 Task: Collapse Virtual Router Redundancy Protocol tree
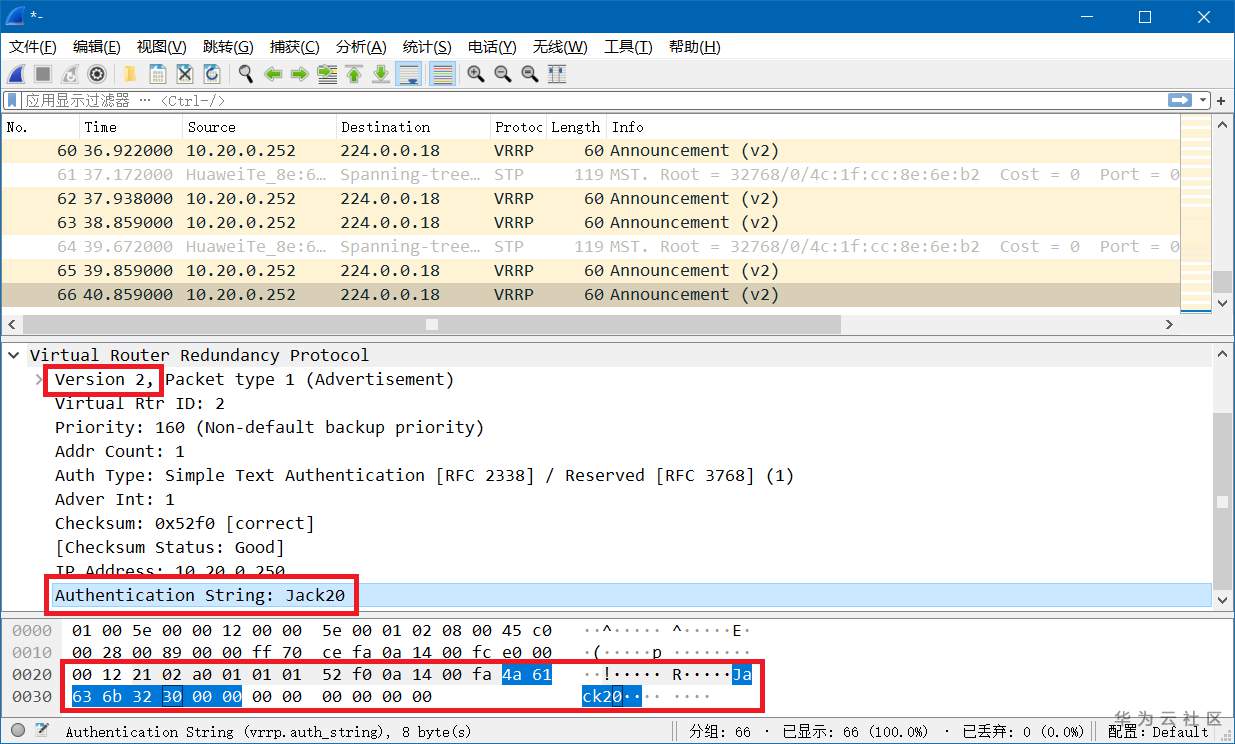click(15, 356)
